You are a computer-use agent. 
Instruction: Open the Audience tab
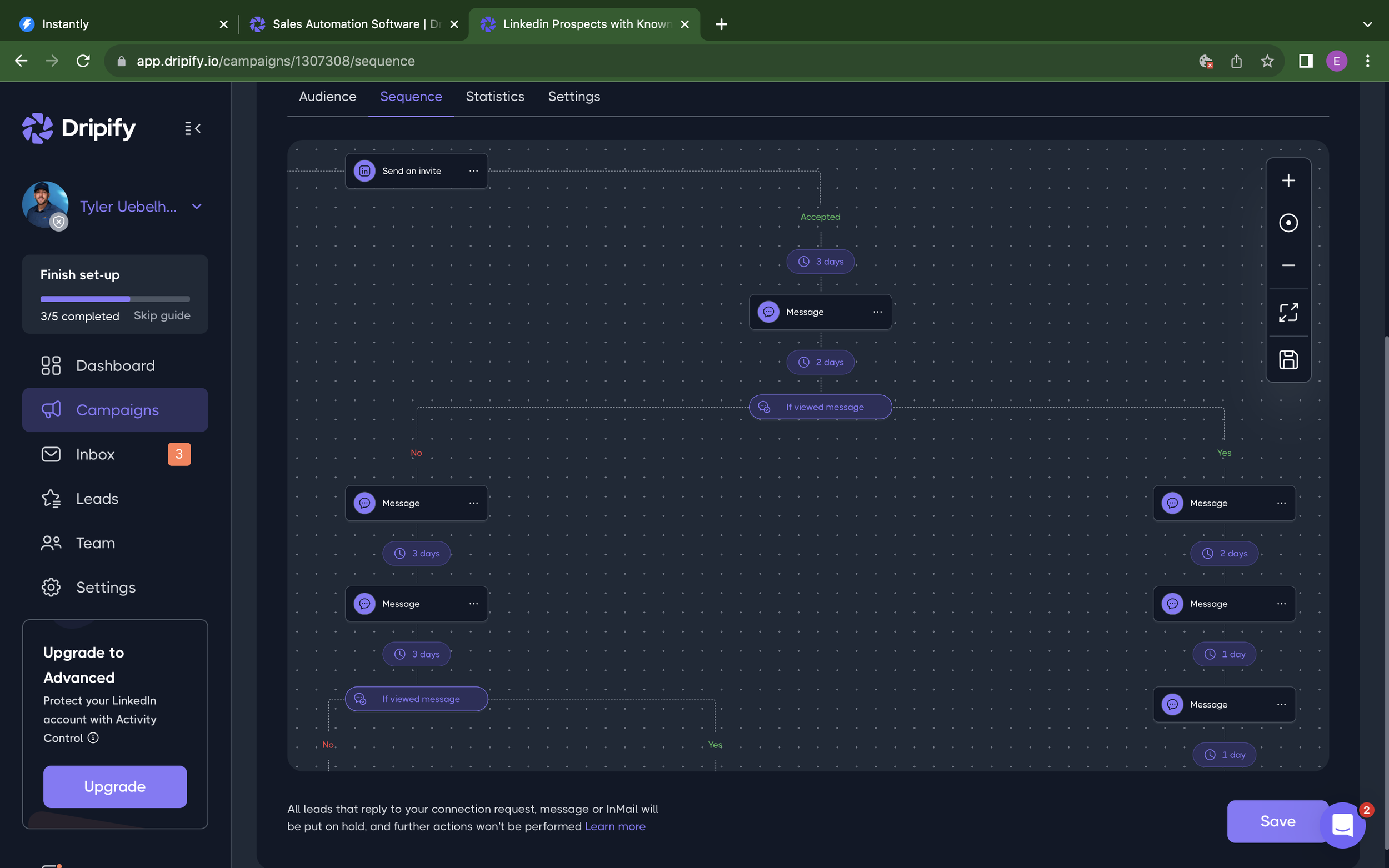coord(327,97)
